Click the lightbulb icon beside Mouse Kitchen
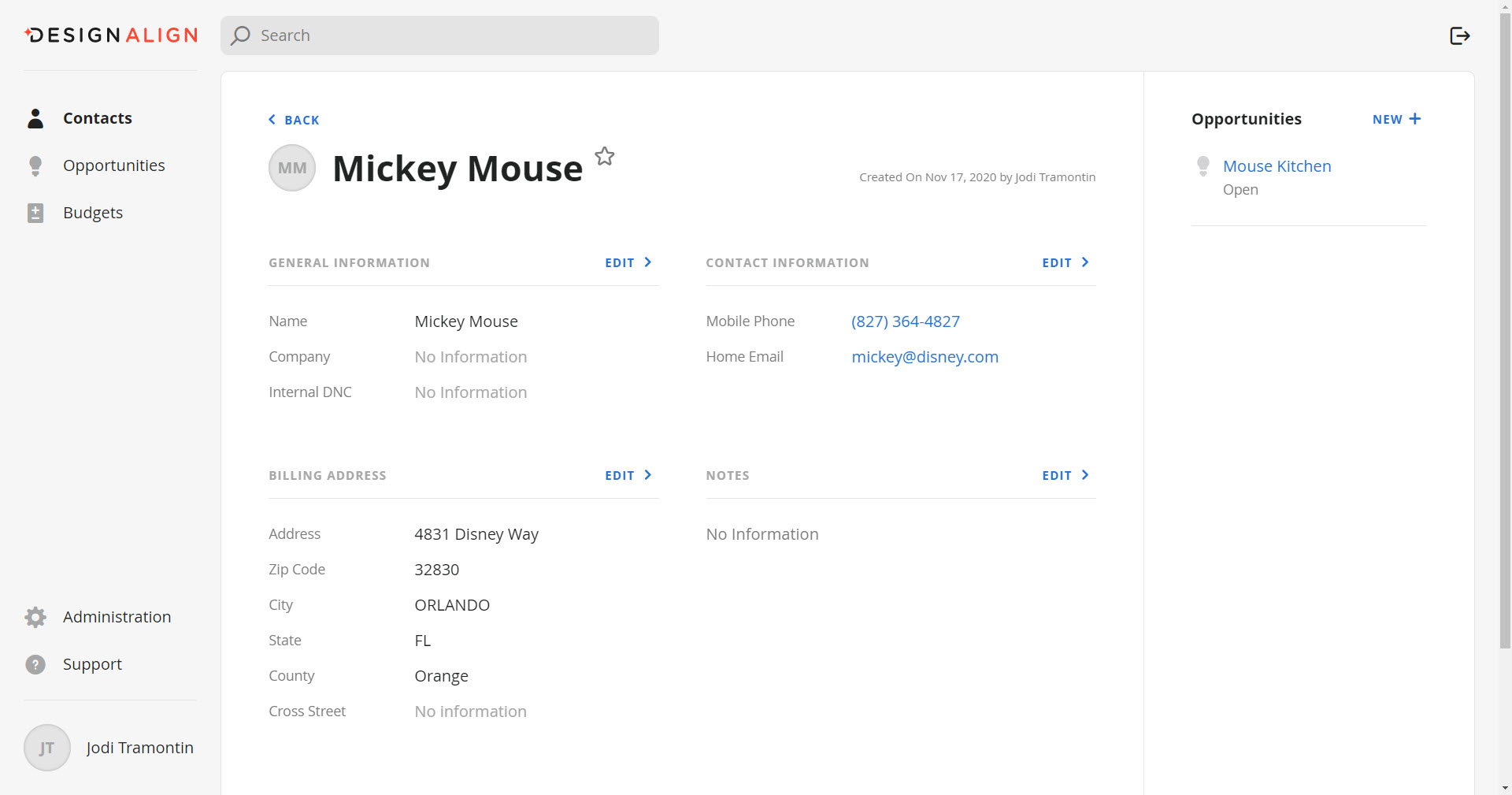Viewport: 1512px width, 795px height. click(1203, 165)
